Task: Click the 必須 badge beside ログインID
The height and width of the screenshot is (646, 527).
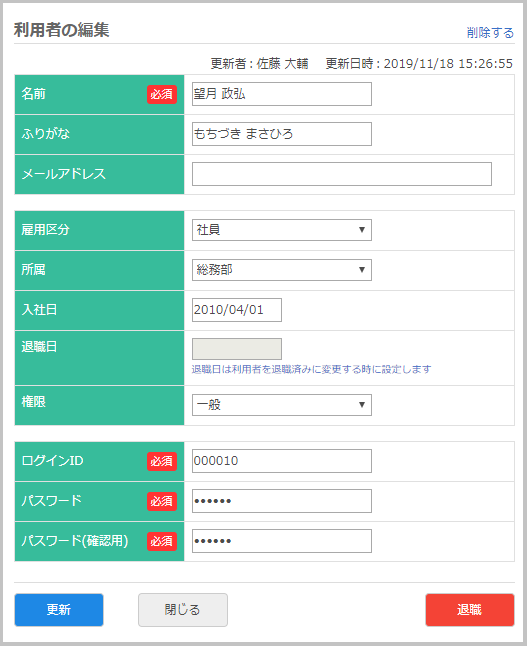Action: 162,461
